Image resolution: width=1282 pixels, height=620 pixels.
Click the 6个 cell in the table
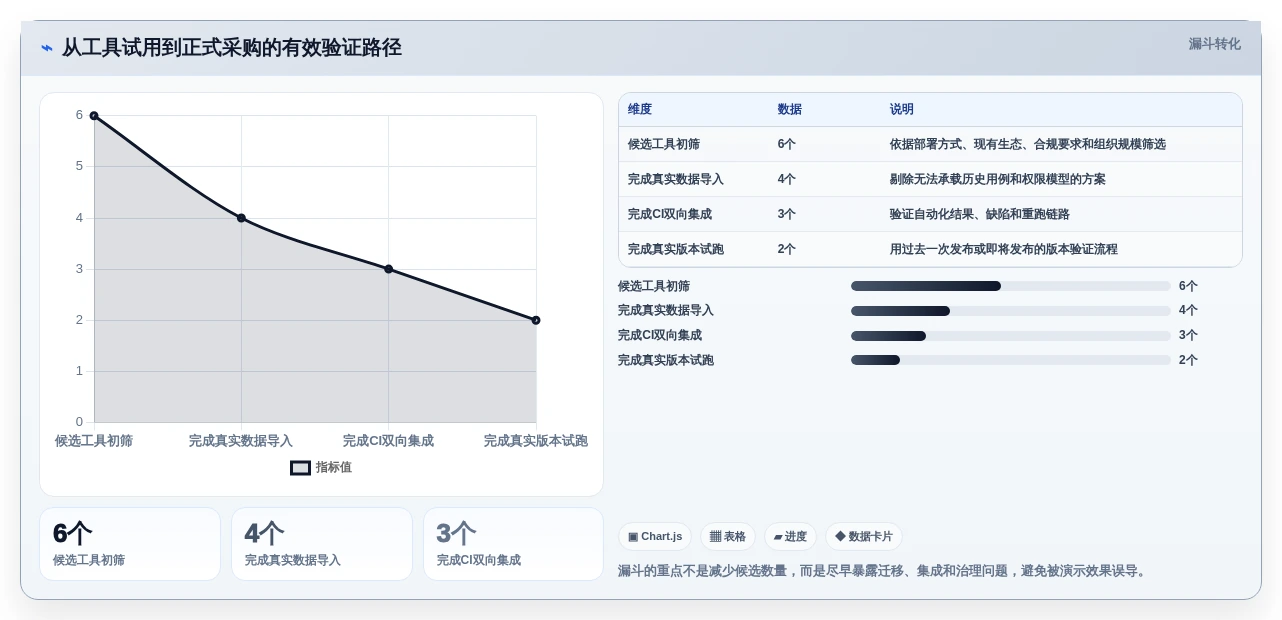pos(787,144)
